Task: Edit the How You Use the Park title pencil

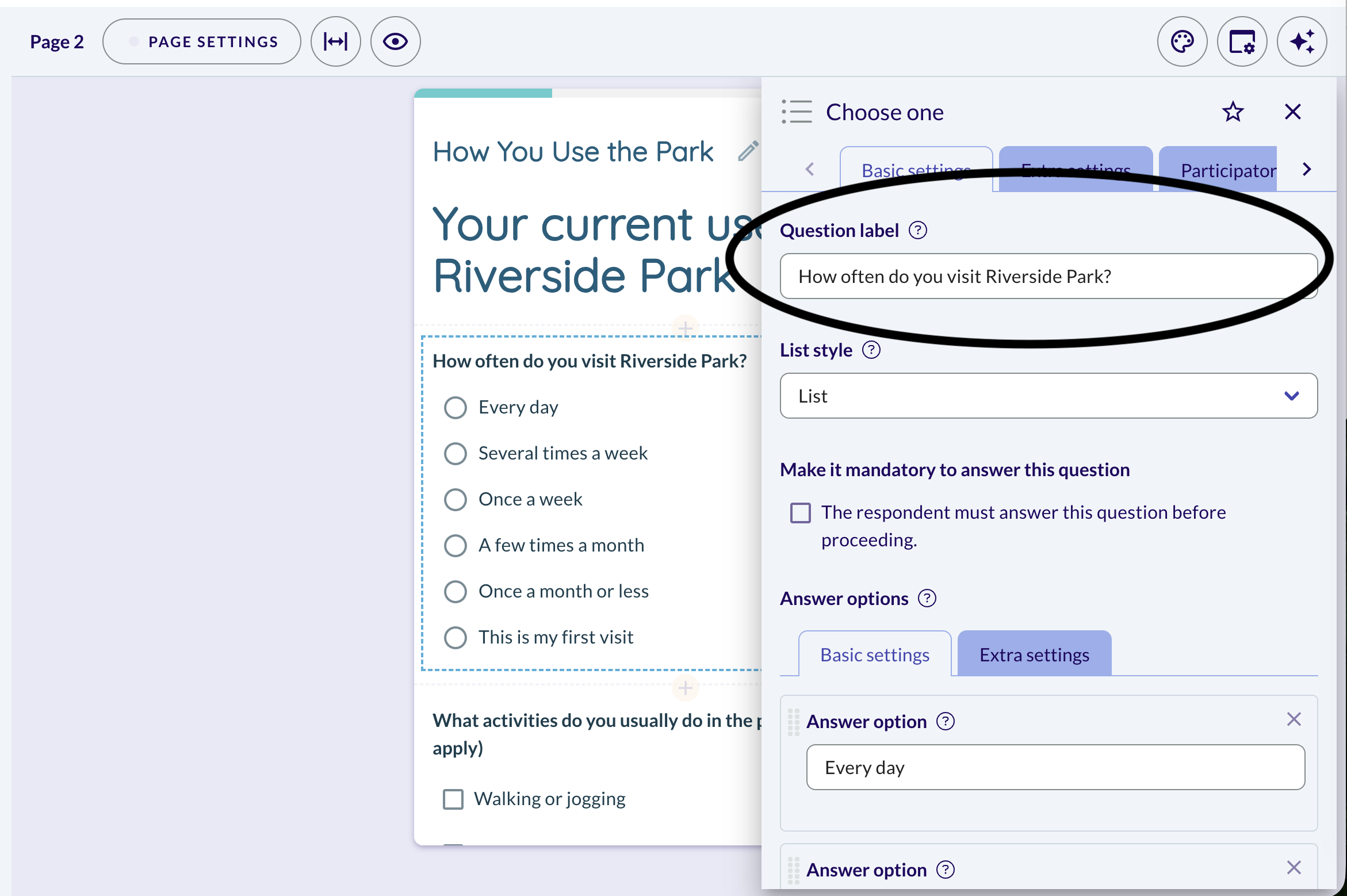Action: [x=748, y=151]
